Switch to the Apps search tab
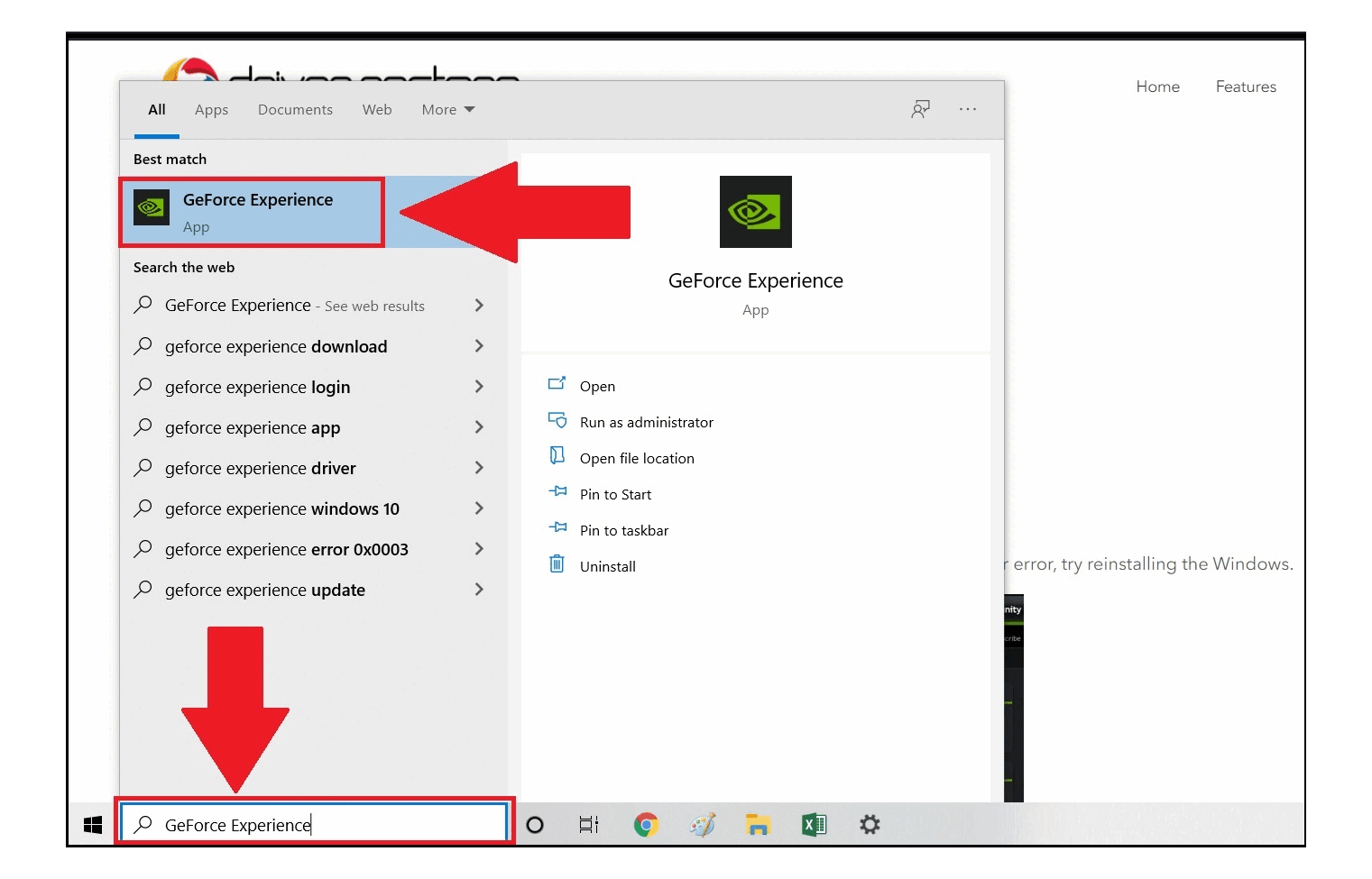Screen dimensions: 1372x879 211,110
